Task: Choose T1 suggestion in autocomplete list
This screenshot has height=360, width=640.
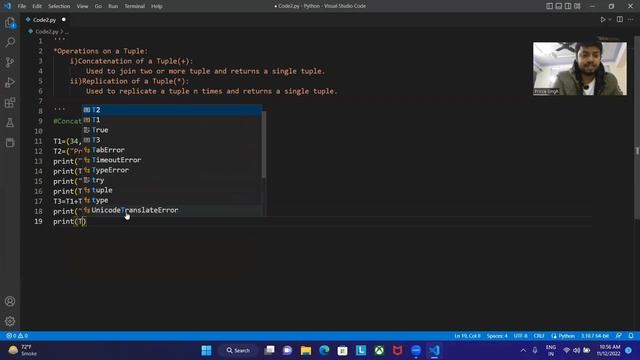Action: tap(172, 120)
